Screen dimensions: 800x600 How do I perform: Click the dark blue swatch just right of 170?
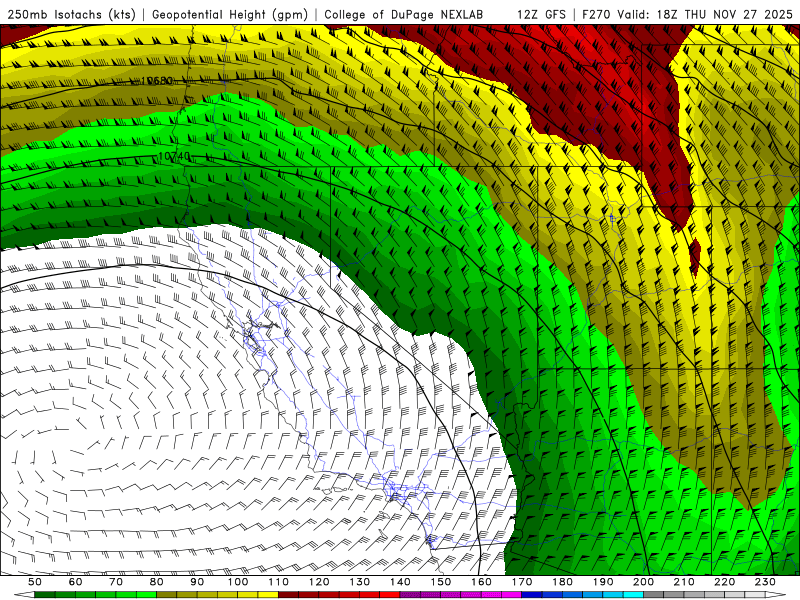click(x=532, y=595)
